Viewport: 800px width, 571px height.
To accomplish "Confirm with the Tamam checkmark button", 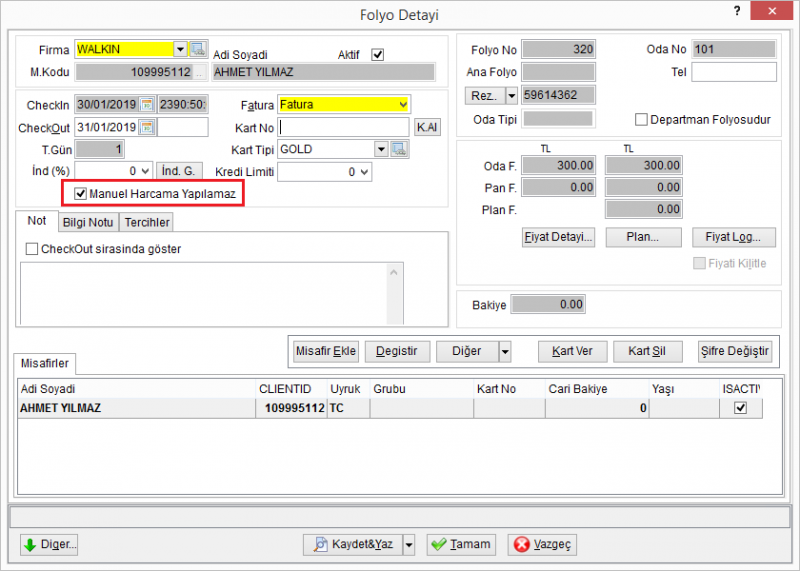I will click(x=461, y=544).
